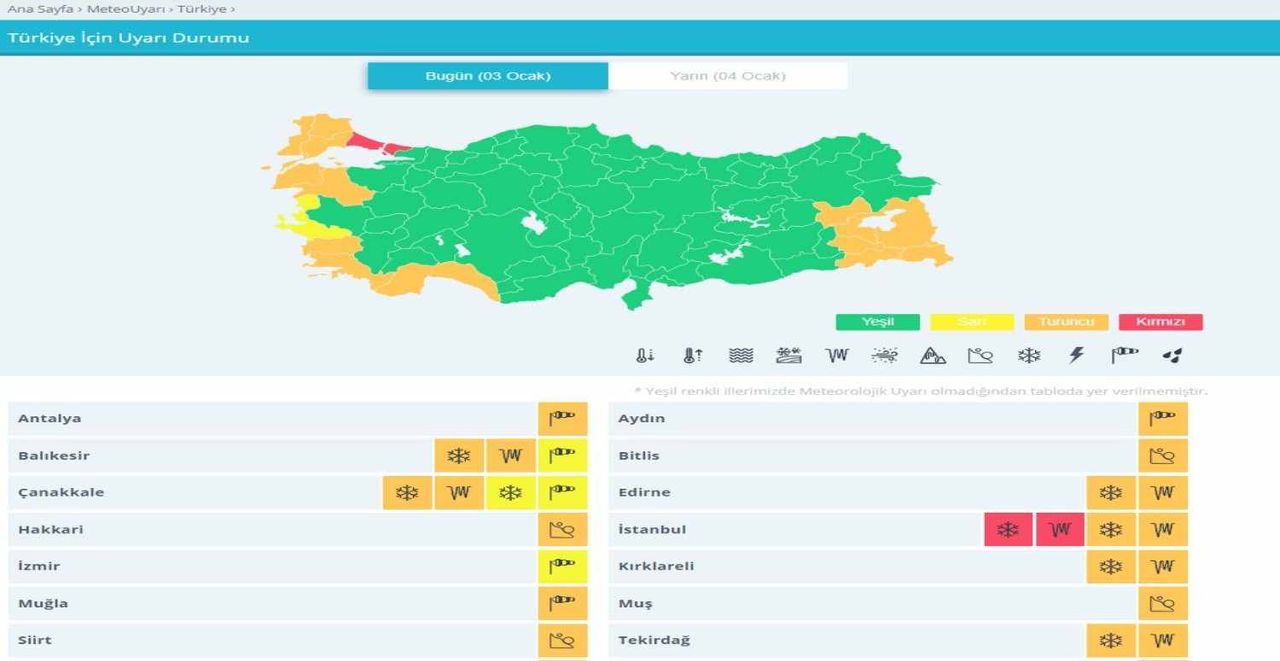Screen dimensions: 1280x661
Task: Open Muş avalanche warning icon
Action: tap(1163, 603)
